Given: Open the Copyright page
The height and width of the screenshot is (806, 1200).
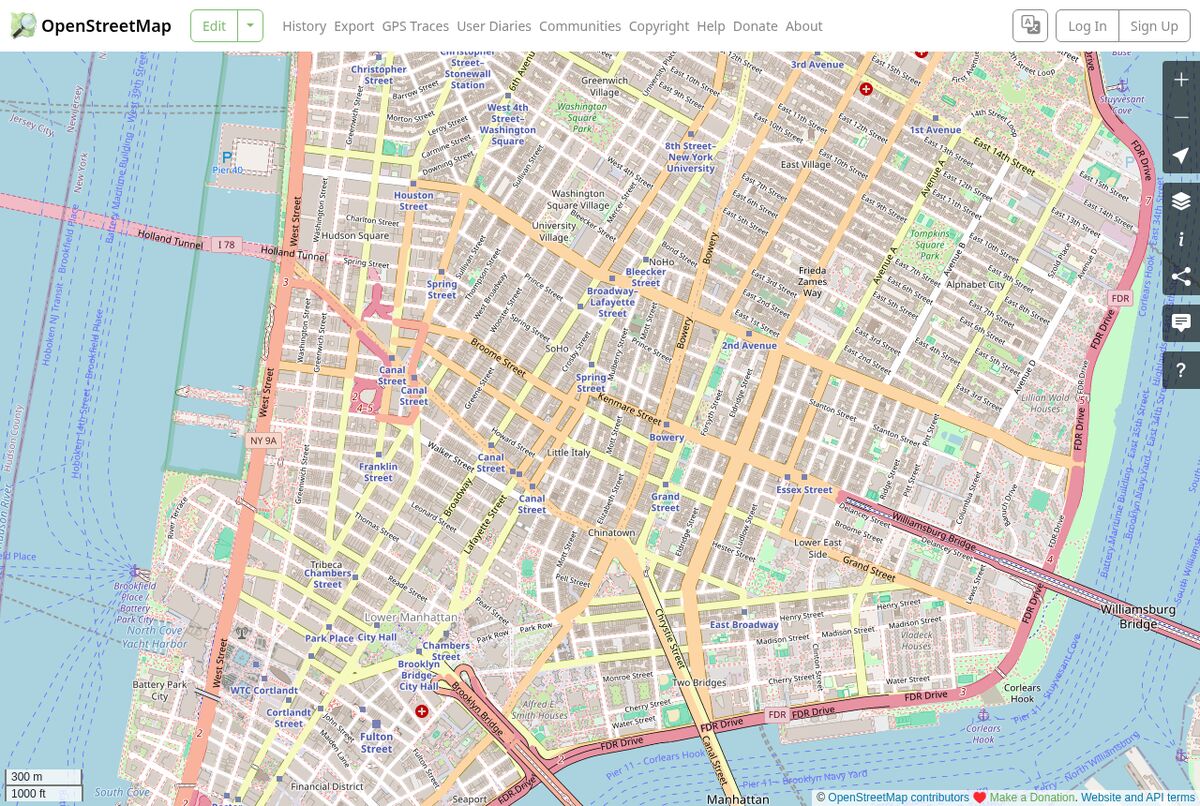Looking at the screenshot, I should pyautogui.click(x=659, y=26).
